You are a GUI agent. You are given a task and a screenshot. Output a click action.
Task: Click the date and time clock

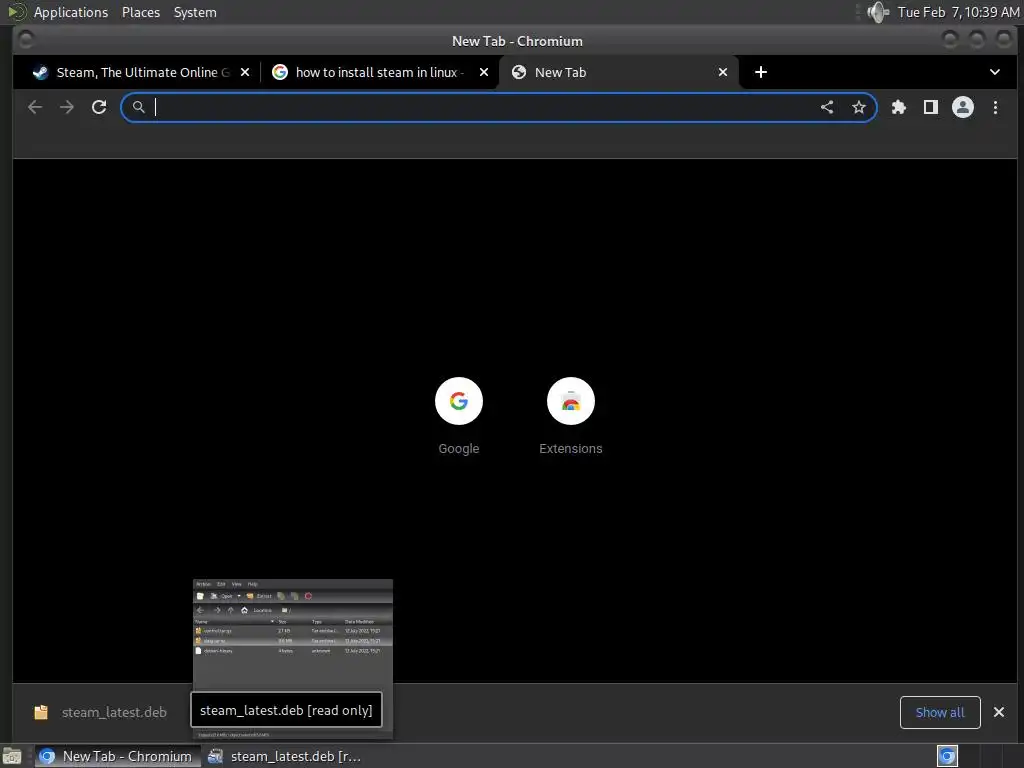click(958, 12)
